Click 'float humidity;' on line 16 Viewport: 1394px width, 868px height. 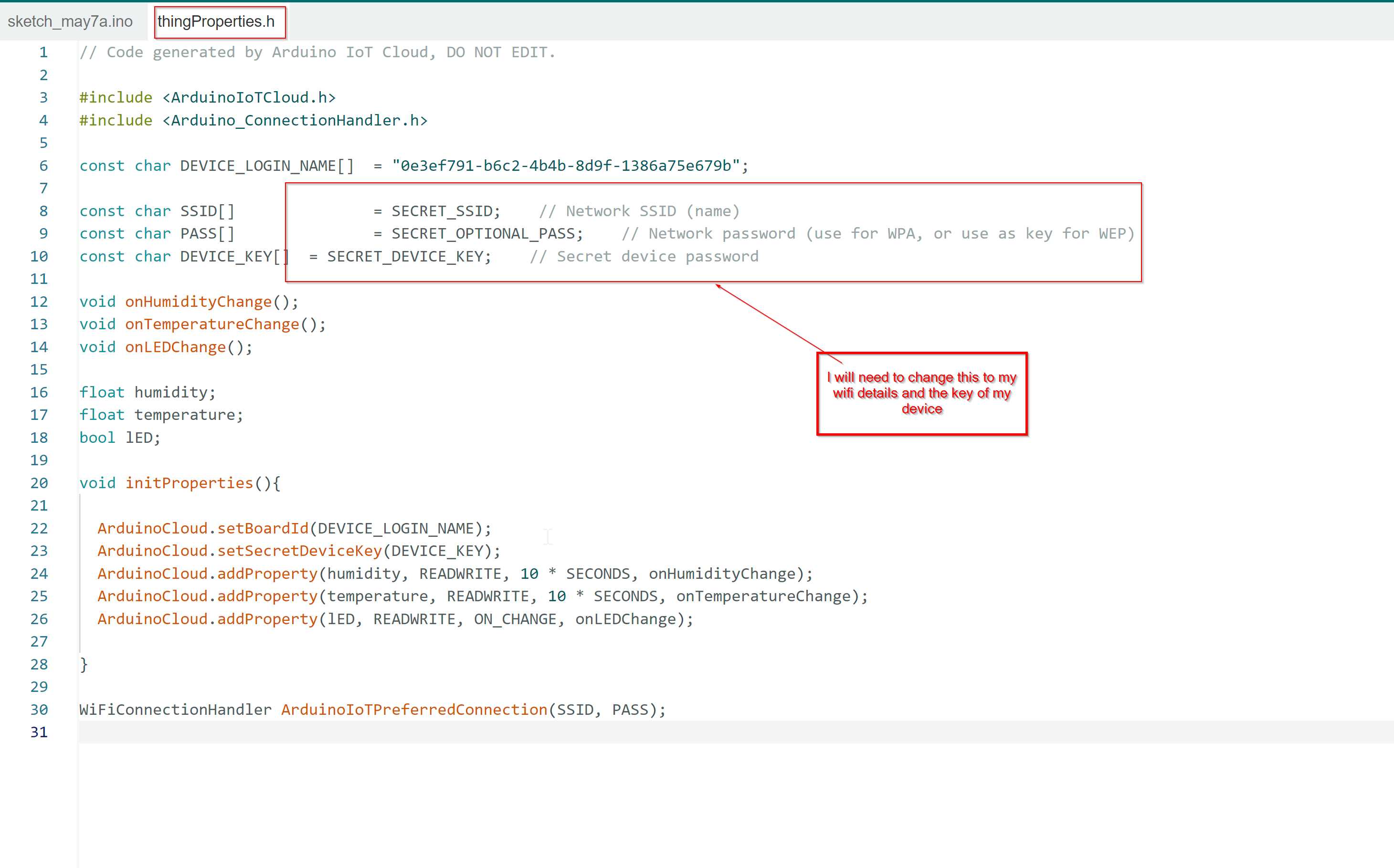(x=148, y=393)
